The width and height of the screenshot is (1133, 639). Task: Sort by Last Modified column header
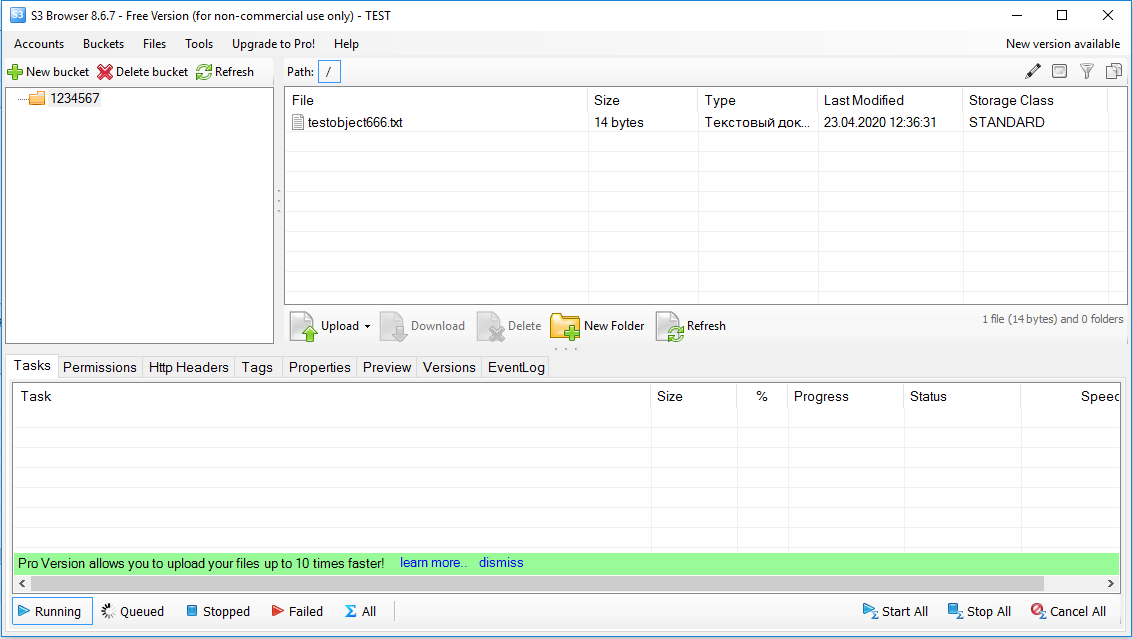click(x=890, y=100)
